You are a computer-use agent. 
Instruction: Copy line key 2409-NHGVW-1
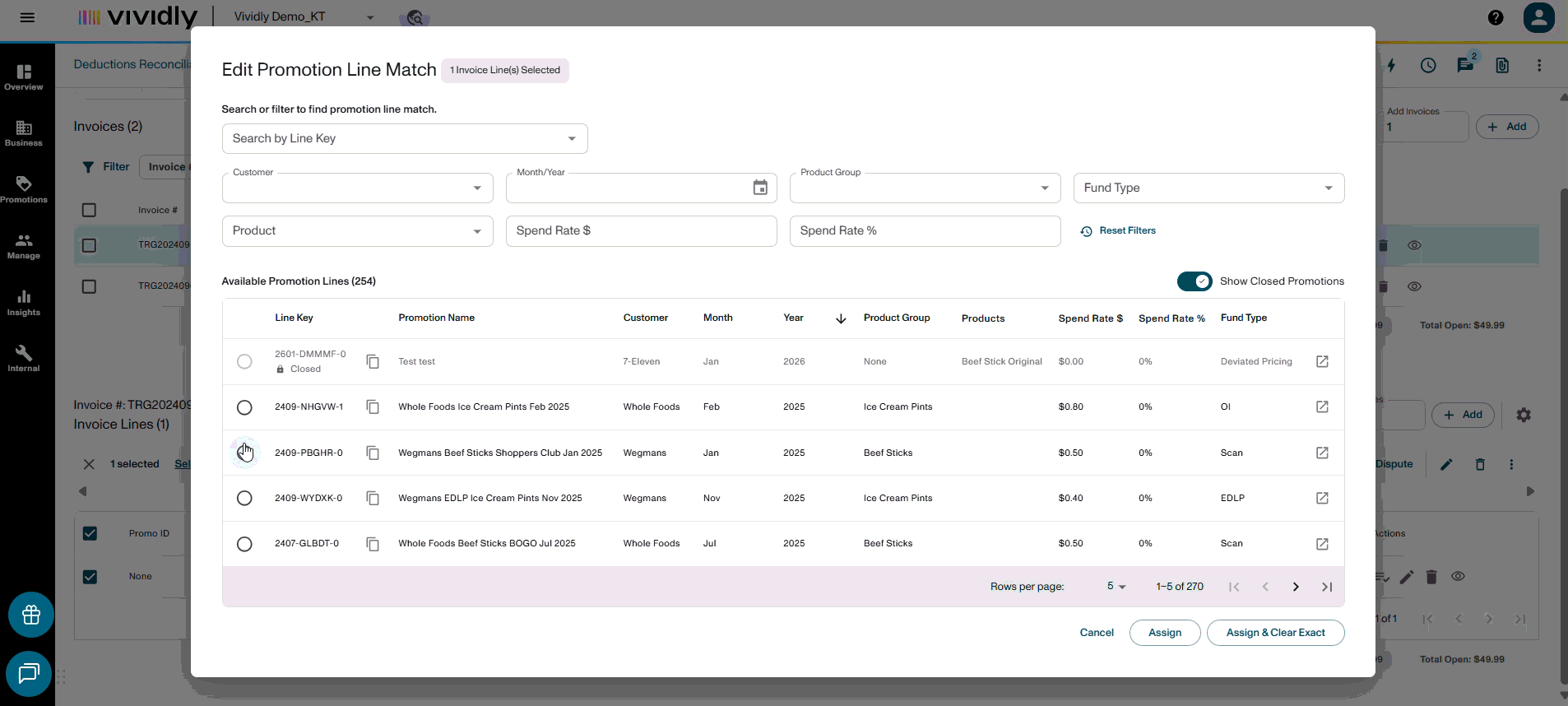pos(373,407)
